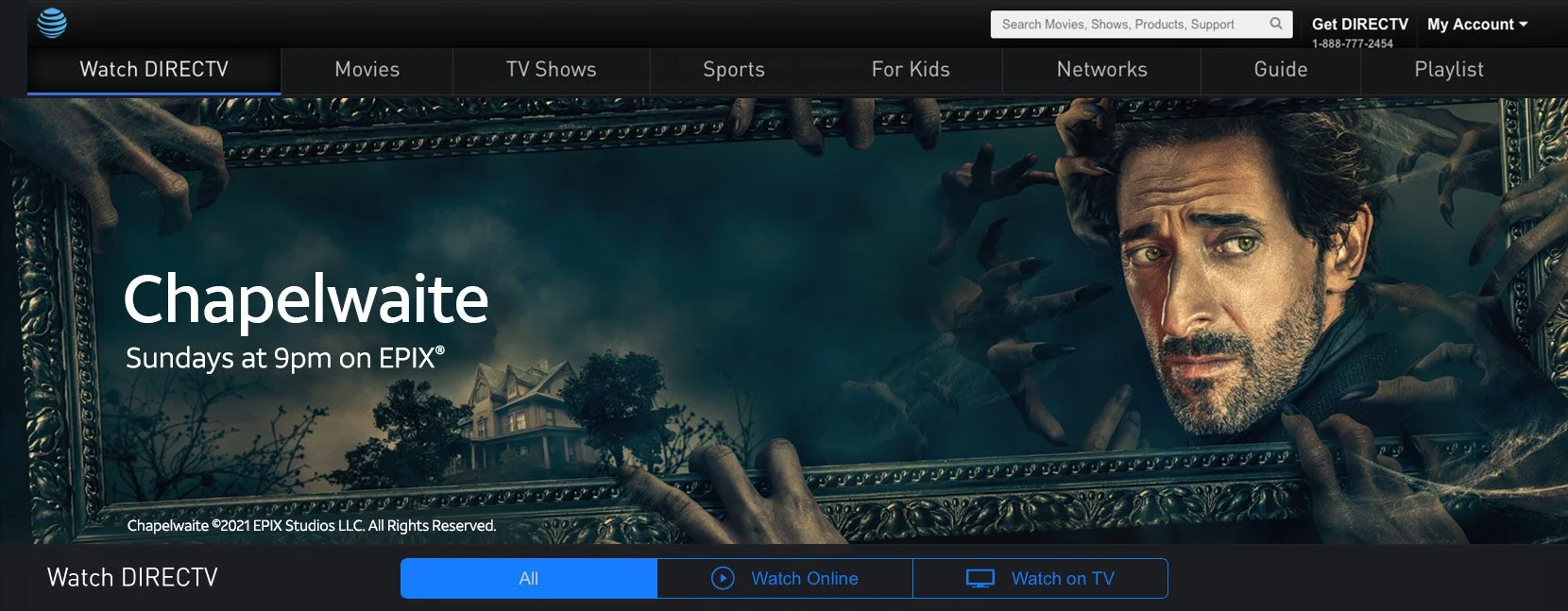Click the Watch DIRECTV section heading

132,578
